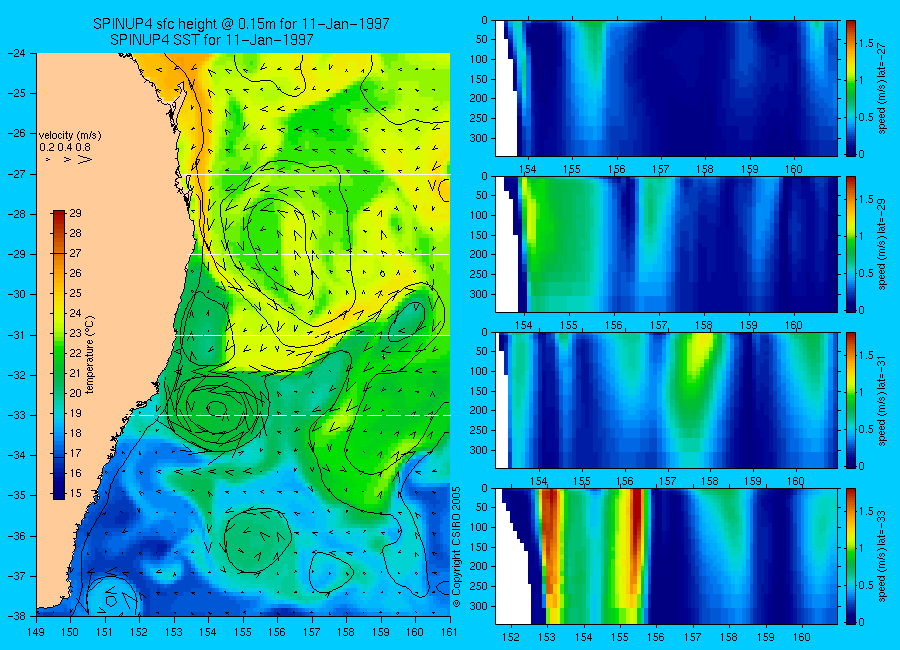
Task: Click the map longitude axis label 161
Action: [449, 632]
